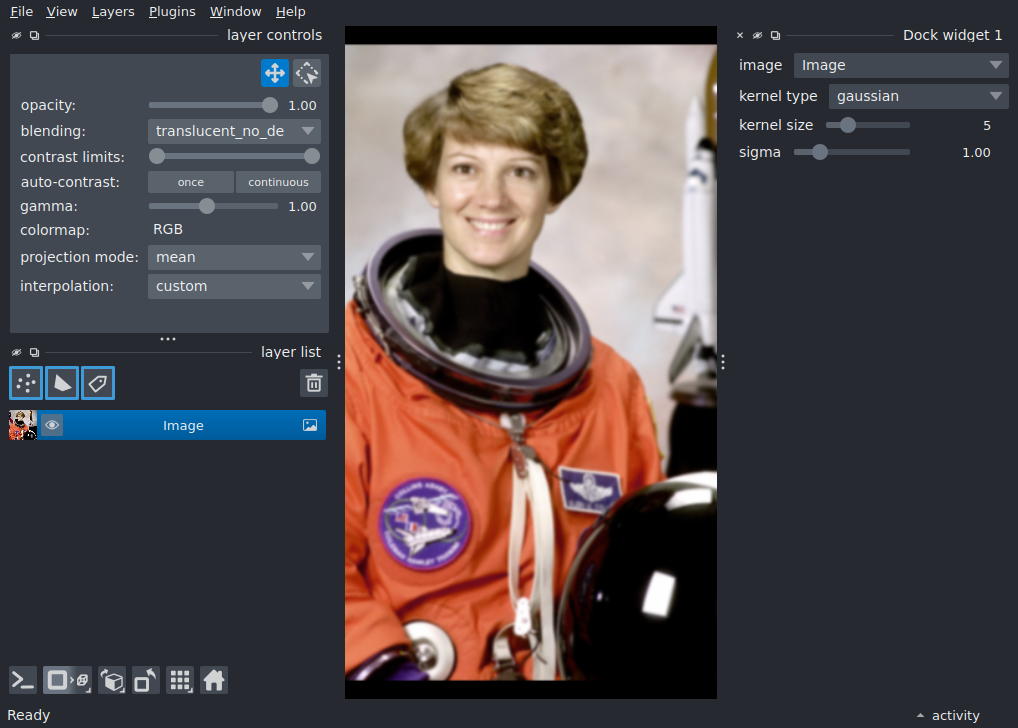This screenshot has width=1018, height=728.
Task: Toggle grid mode view
Action: [180, 681]
